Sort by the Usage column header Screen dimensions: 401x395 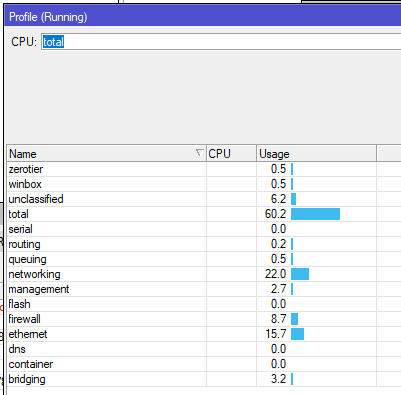point(316,154)
